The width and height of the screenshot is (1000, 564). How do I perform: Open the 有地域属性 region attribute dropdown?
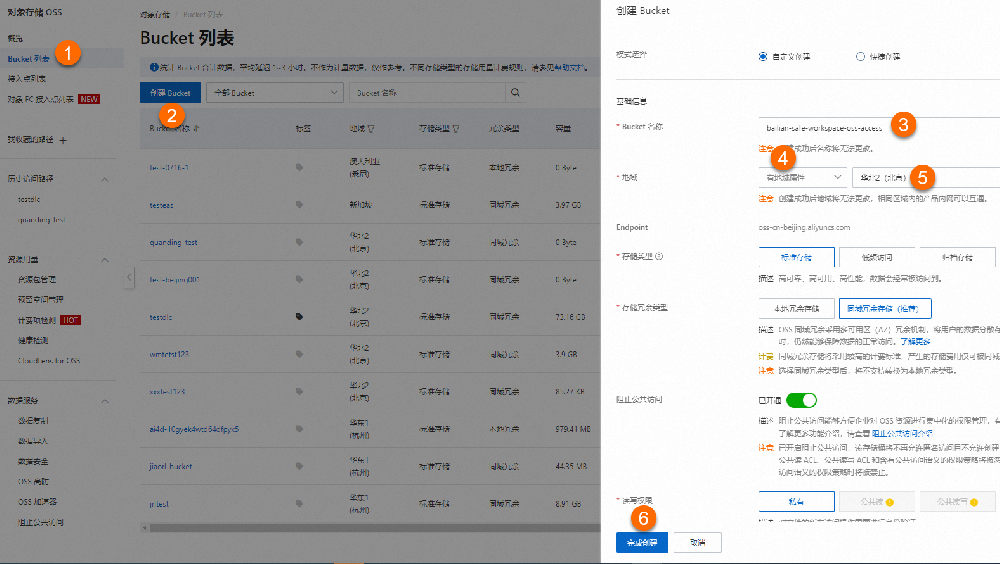[803, 177]
